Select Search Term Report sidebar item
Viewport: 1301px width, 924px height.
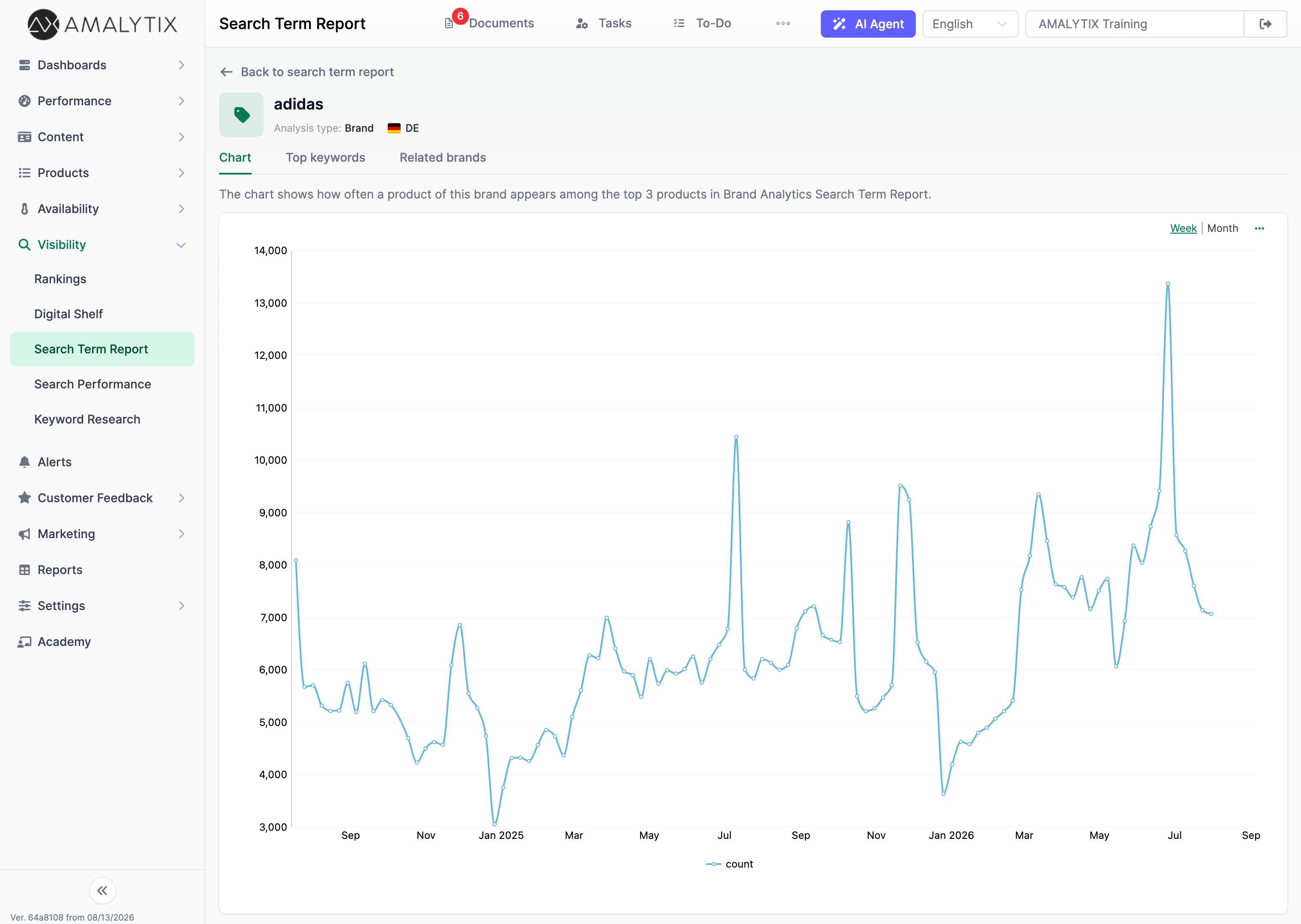(x=102, y=349)
